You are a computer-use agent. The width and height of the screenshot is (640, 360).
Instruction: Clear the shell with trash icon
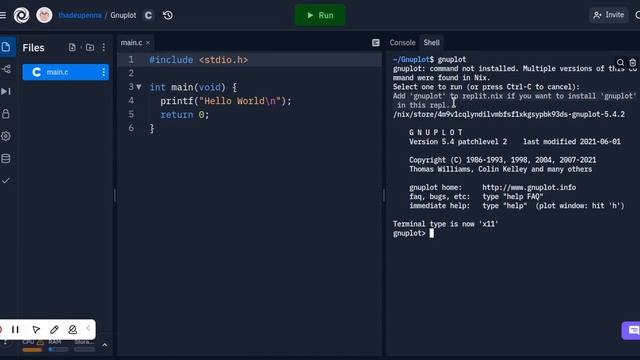(633, 62)
